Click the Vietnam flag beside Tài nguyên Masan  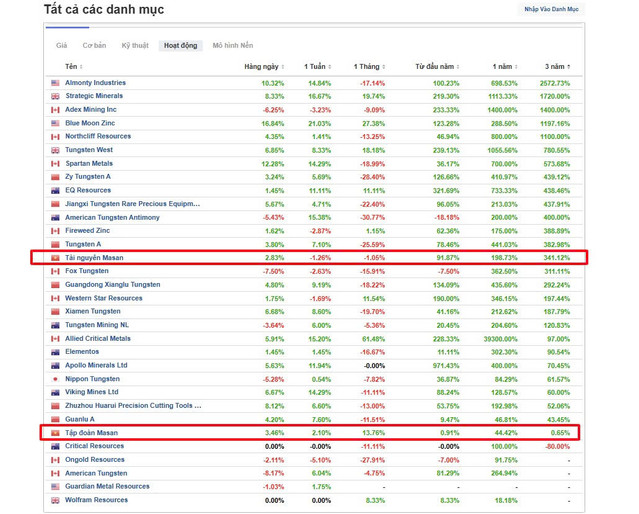click(x=56, y=258)
